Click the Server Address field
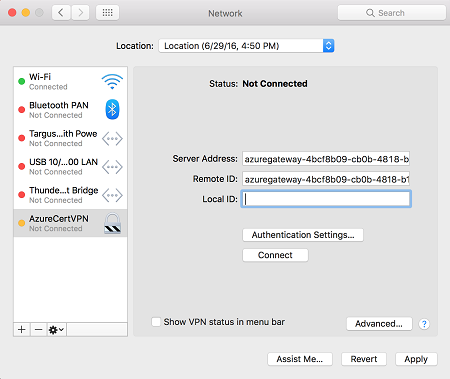The height and width of the screenshot is (379, 450). (326, 159)
